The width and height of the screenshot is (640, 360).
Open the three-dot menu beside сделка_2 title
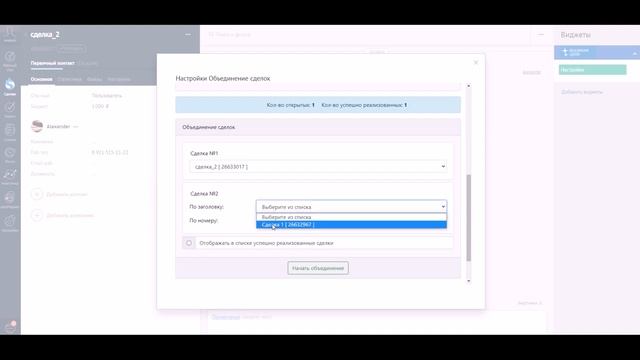pos(188,35)
